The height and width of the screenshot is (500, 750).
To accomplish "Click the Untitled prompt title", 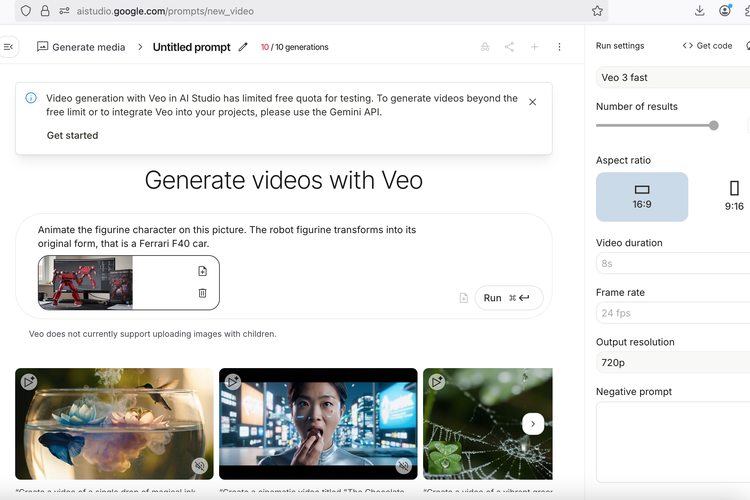I will click(x=191, y=47).
